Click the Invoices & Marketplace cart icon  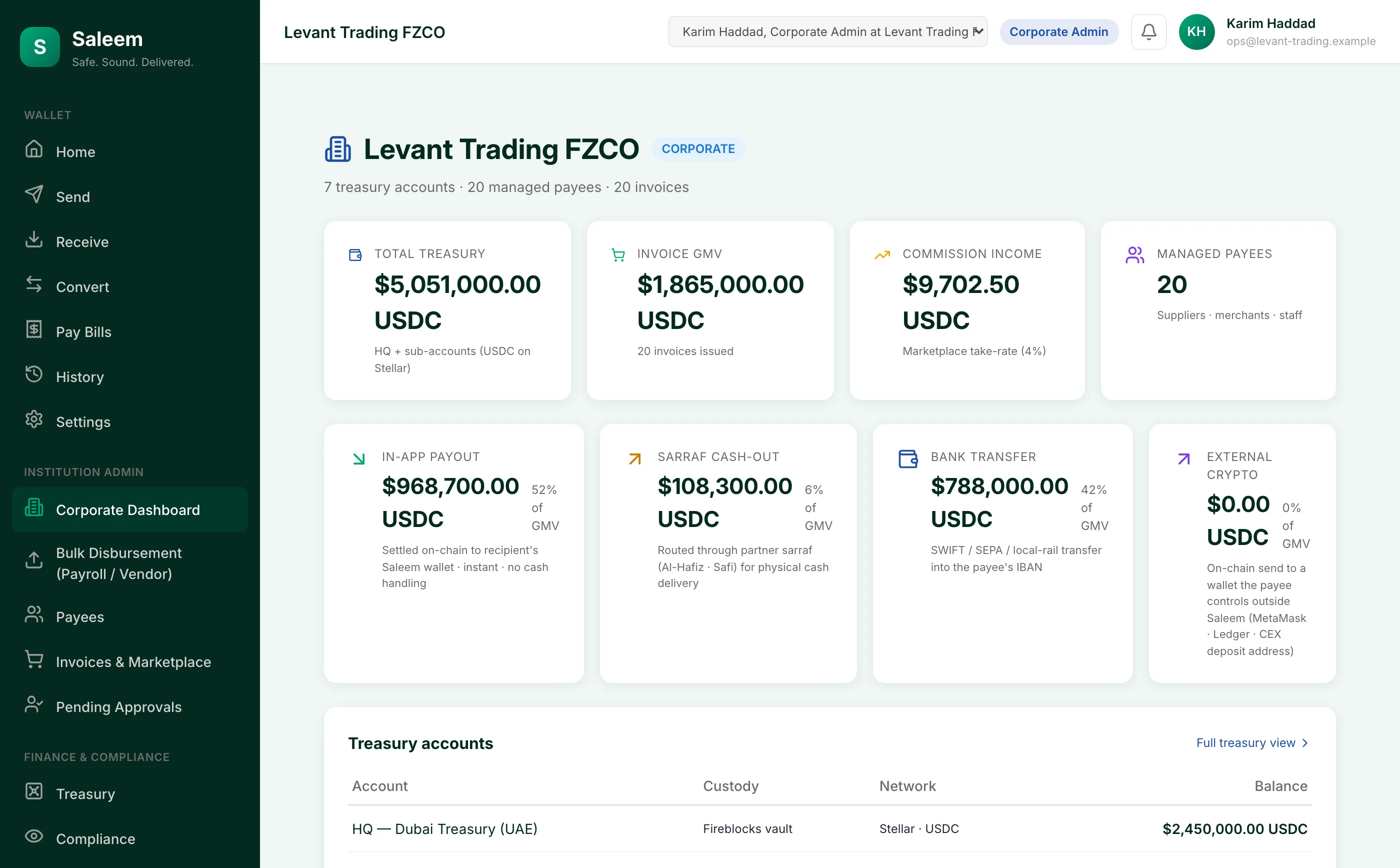tap(34, 659)
